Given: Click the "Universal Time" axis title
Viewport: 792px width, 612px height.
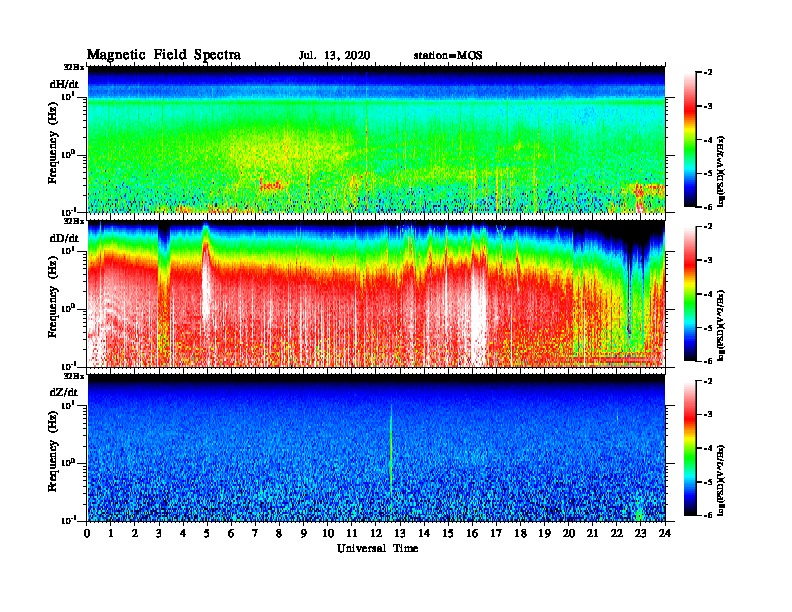Looking at the screenshot, I should (377, 548).
